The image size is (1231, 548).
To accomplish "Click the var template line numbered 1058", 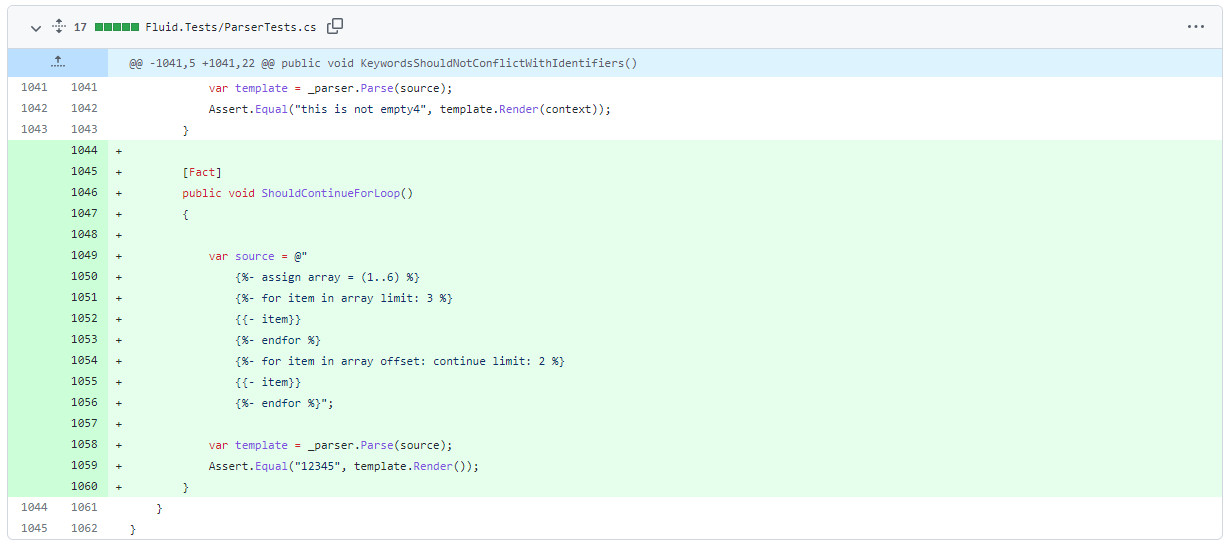I will point(330,445).
